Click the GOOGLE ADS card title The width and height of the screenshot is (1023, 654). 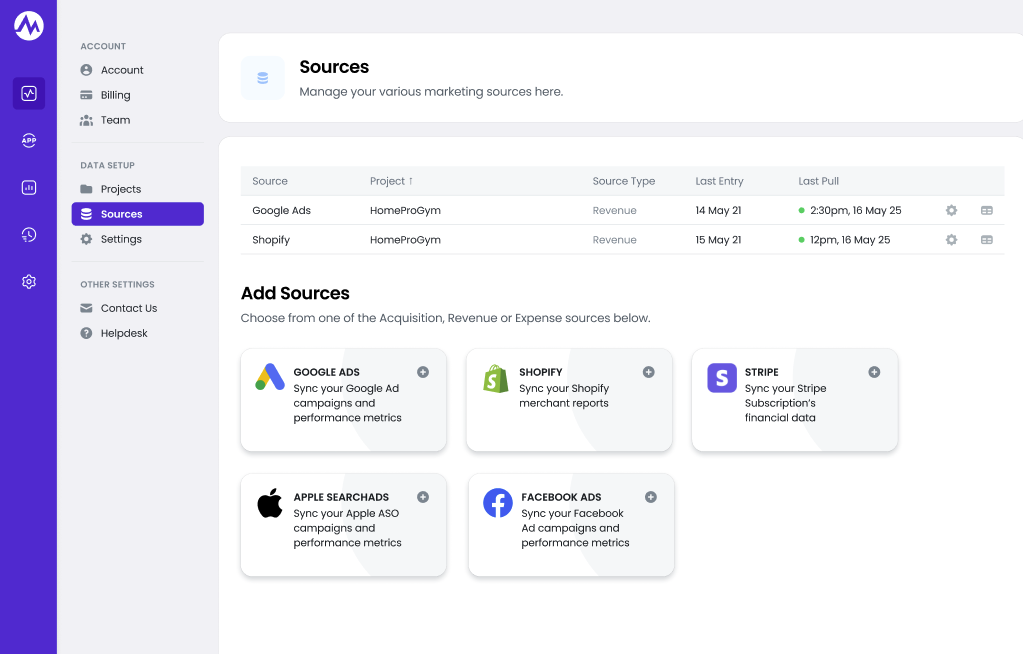tap(326, 372)
